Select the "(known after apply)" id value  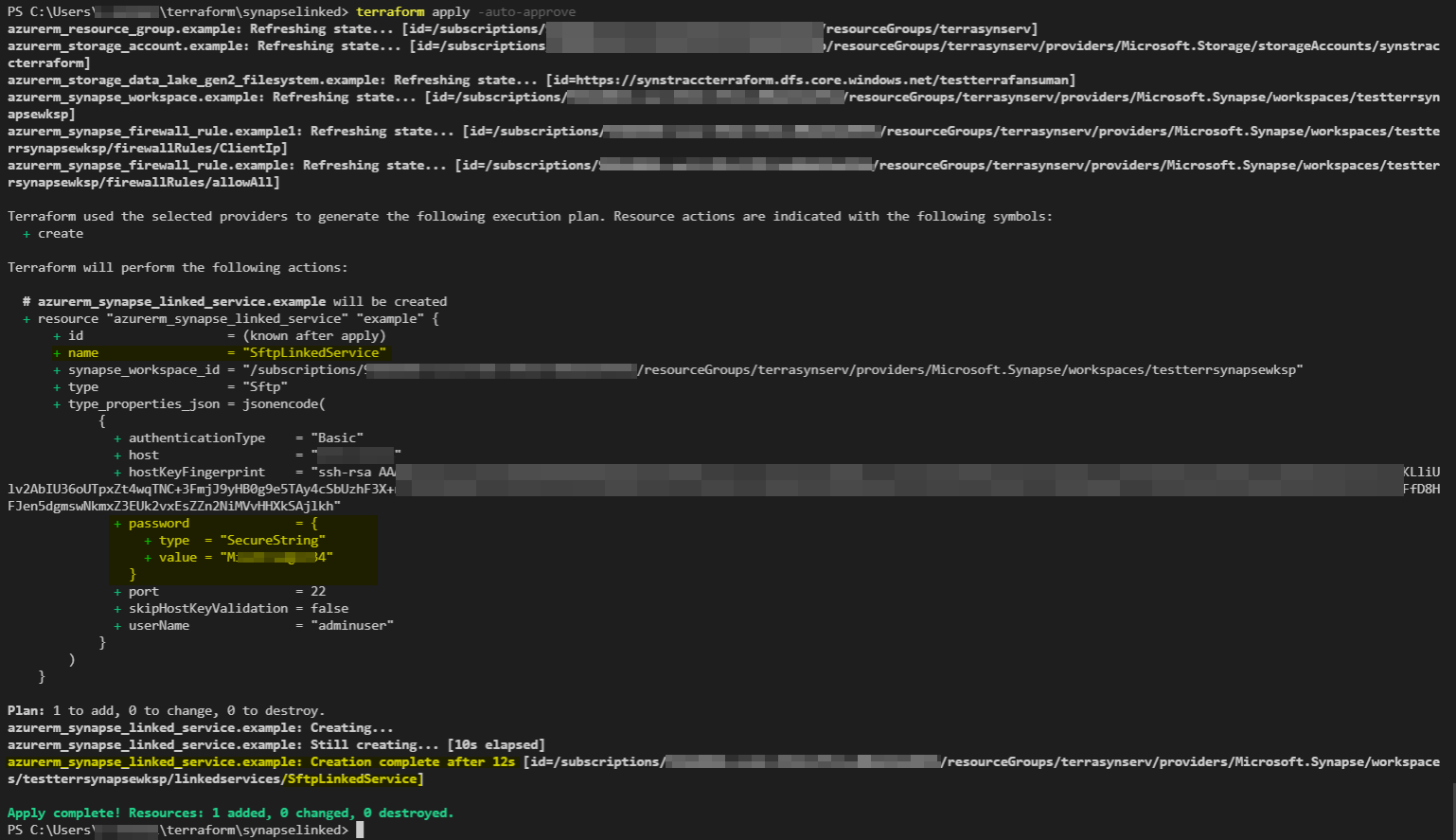(x=314, y=335)
